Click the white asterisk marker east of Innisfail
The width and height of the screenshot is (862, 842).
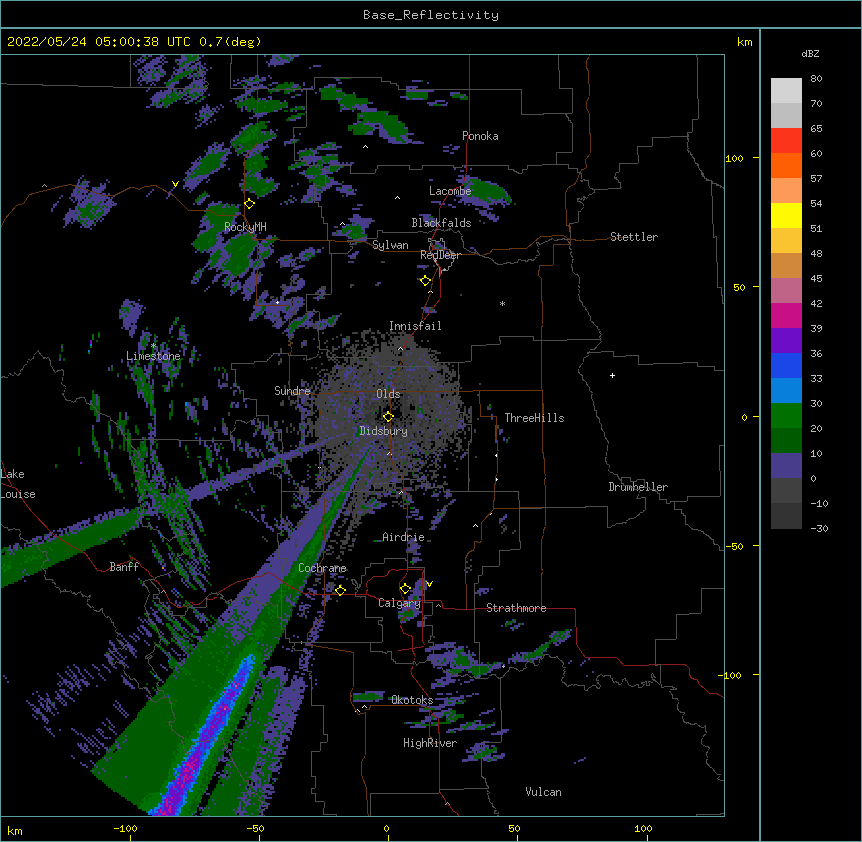502,303
